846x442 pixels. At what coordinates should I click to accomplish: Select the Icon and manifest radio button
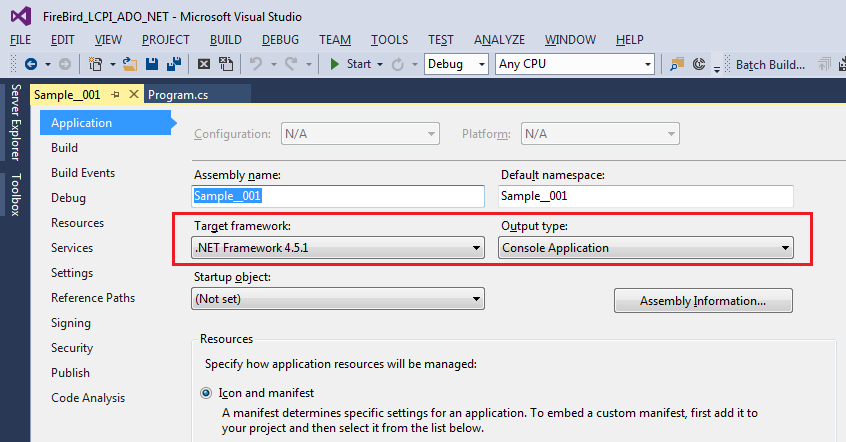pos(206,393)
